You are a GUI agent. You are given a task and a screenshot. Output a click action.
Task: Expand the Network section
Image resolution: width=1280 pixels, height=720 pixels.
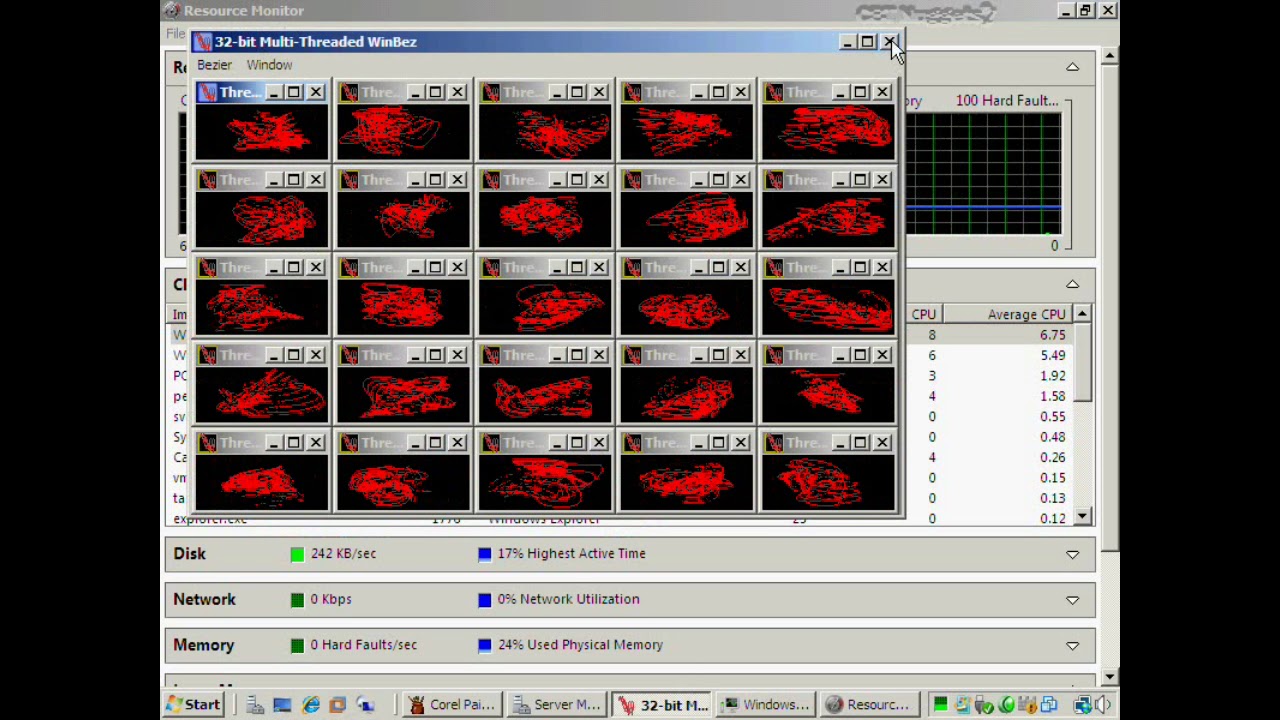[1072, 600]
